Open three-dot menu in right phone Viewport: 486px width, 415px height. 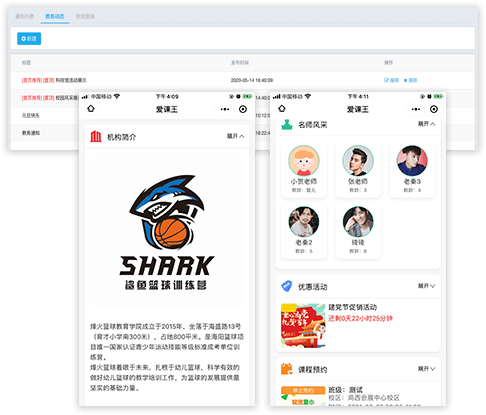tap(416, 109)
